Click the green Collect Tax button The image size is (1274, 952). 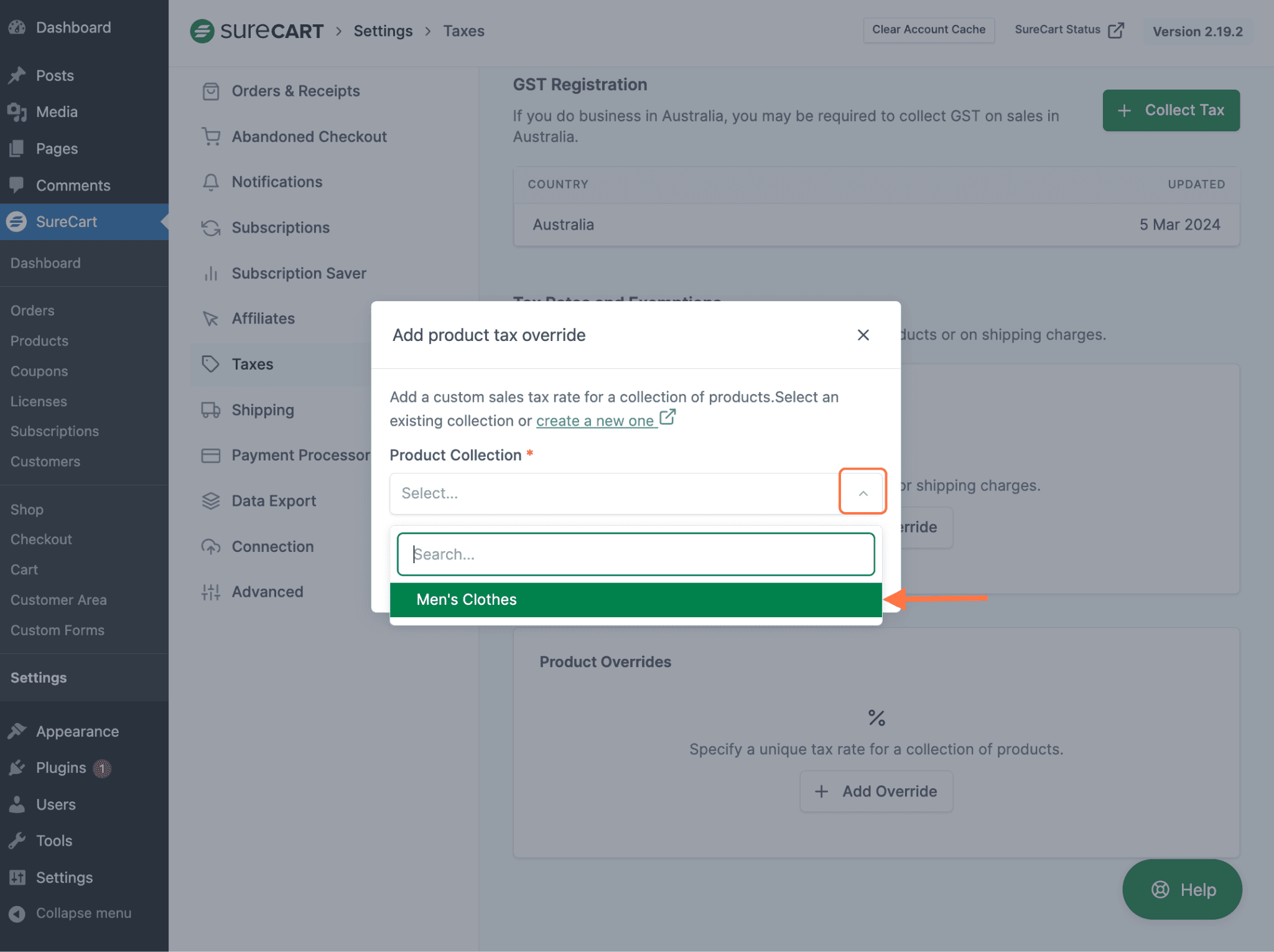click(x=1171, y=110)
